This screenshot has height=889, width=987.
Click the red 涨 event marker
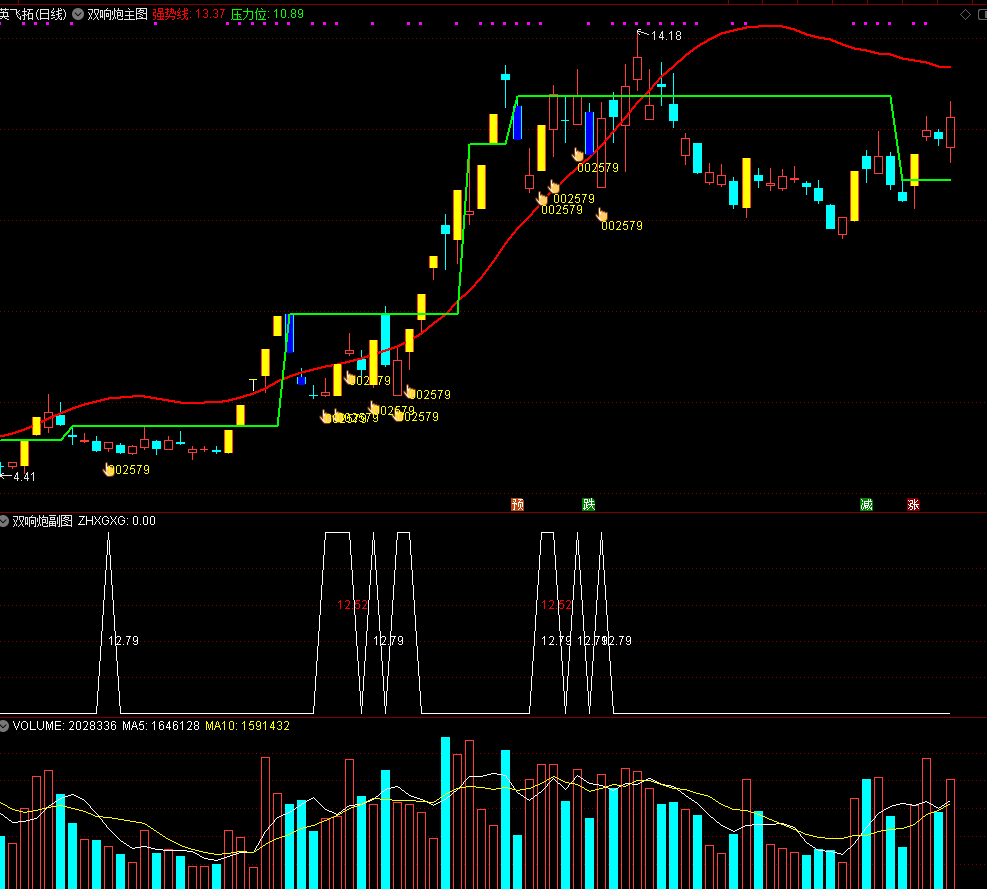coord(913,504)
